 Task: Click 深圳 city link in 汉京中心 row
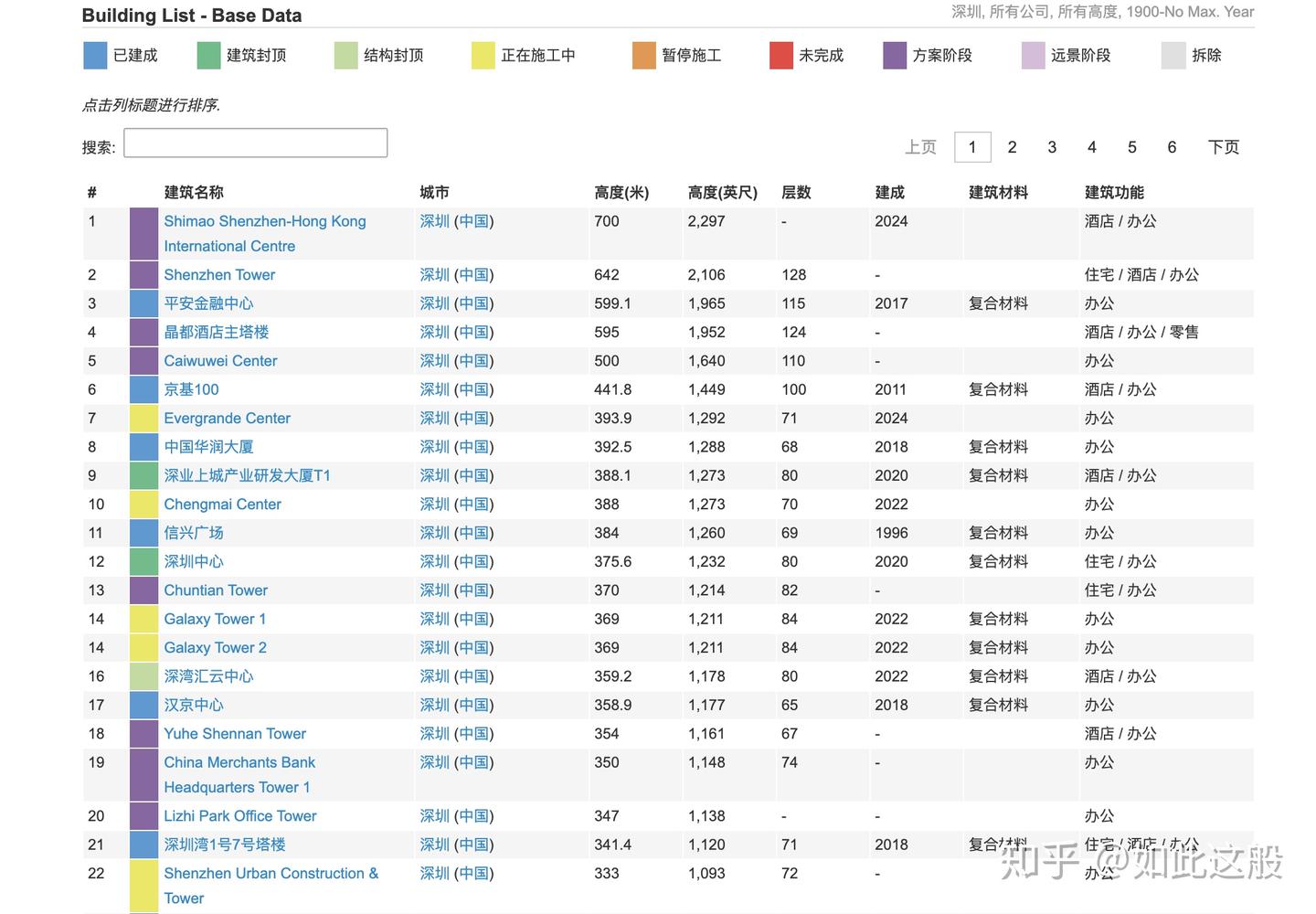tap(434, 706)
